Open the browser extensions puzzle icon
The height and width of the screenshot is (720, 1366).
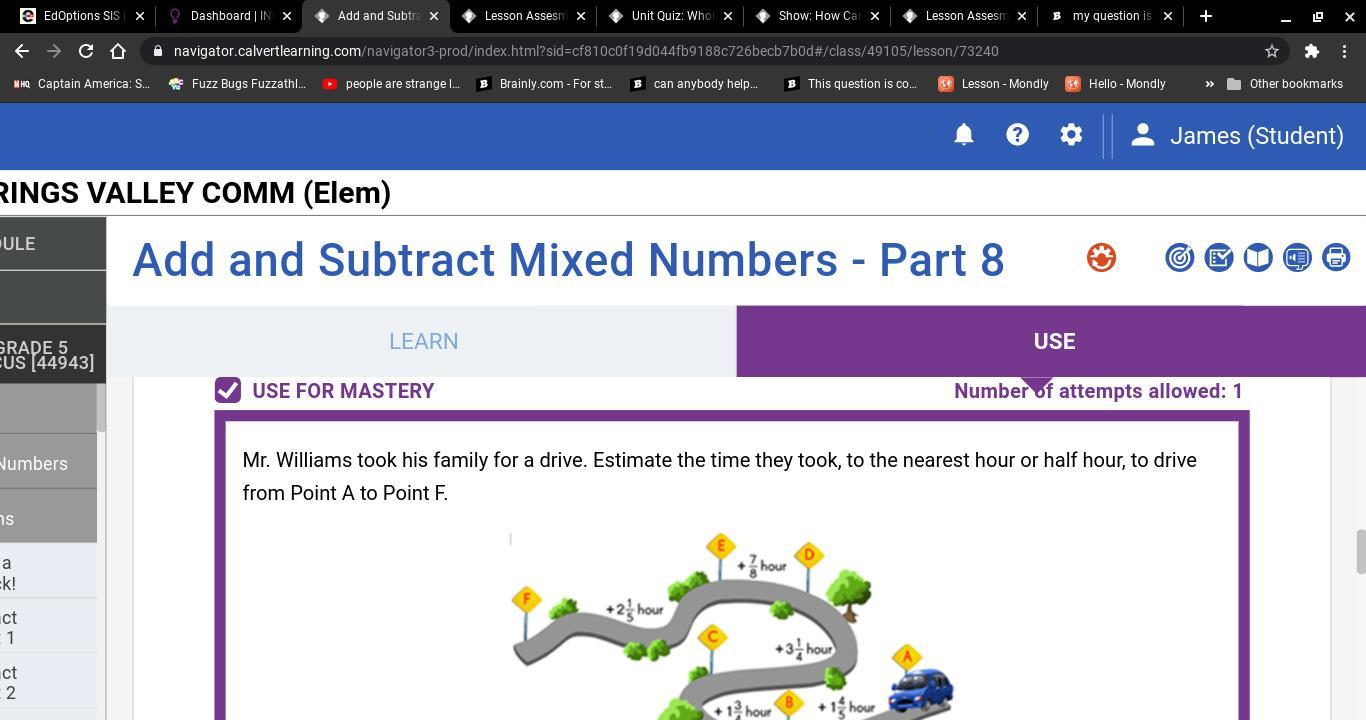pos(1312,51)
